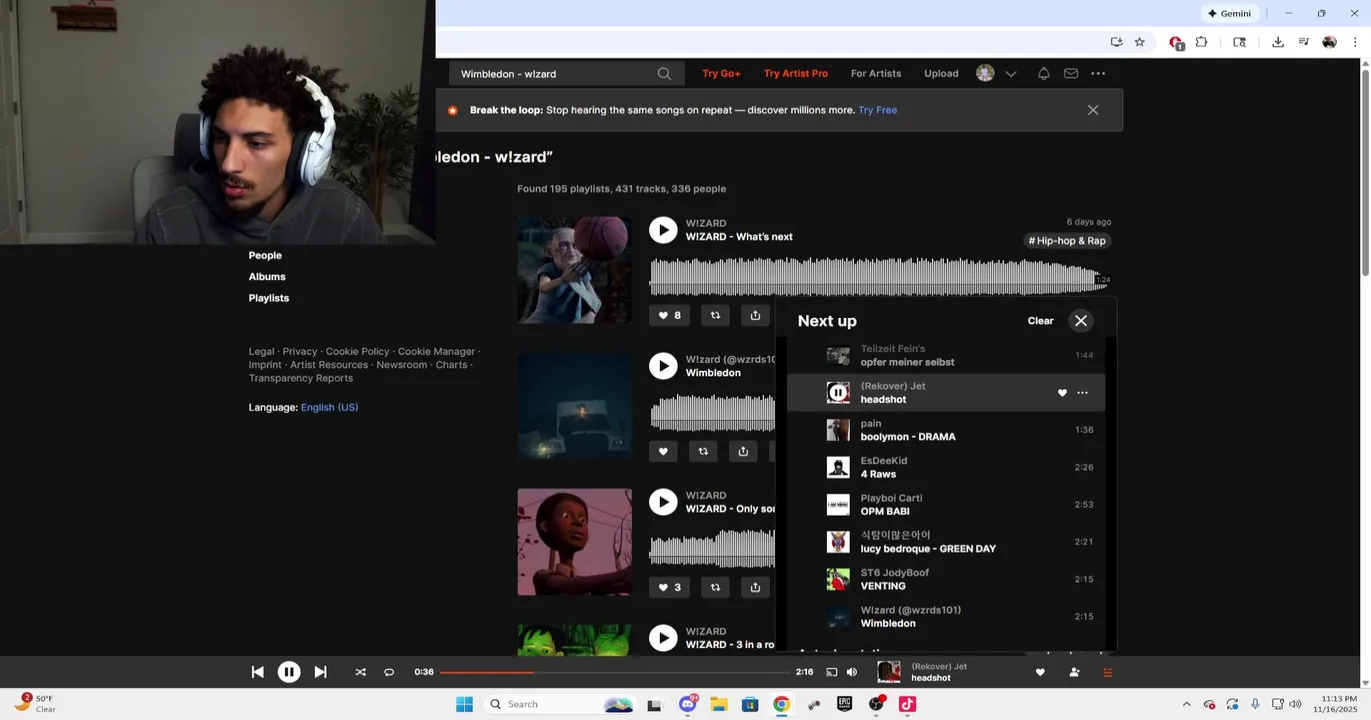Skip to next track
Viewport: 1371px width, 720px height.
tap(320, 672)
